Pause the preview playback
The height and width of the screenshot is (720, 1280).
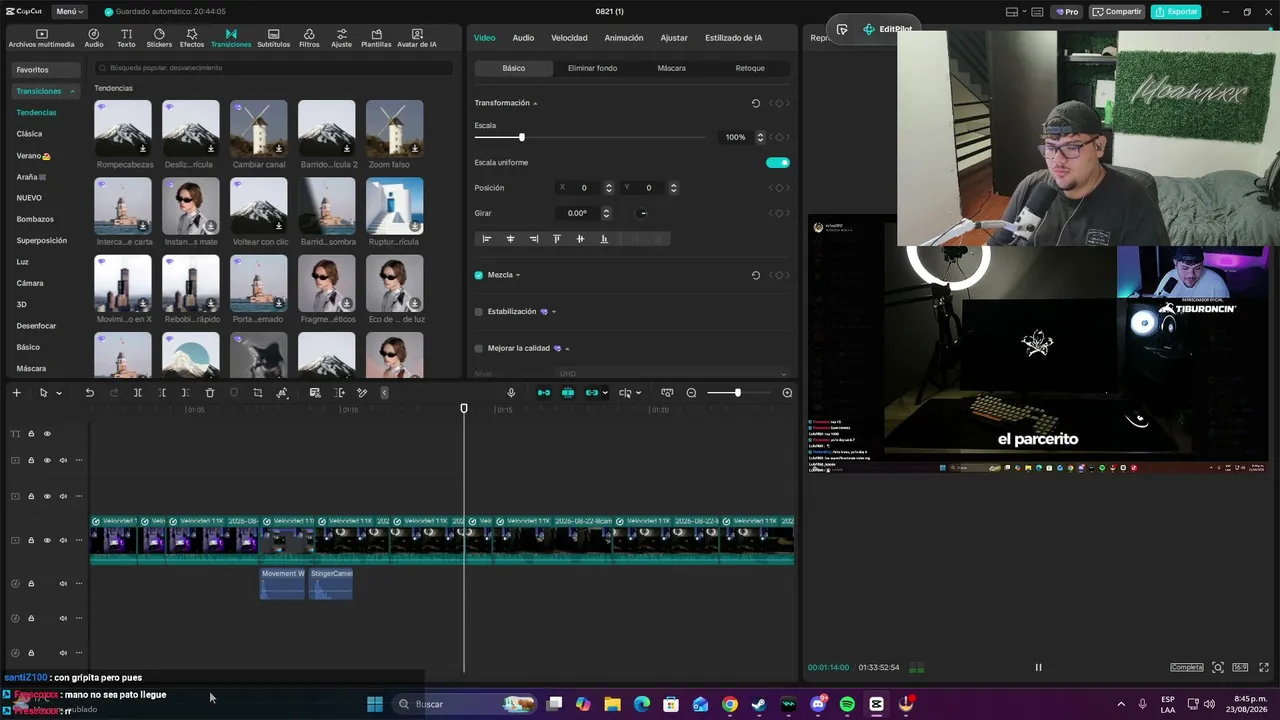1038,667
